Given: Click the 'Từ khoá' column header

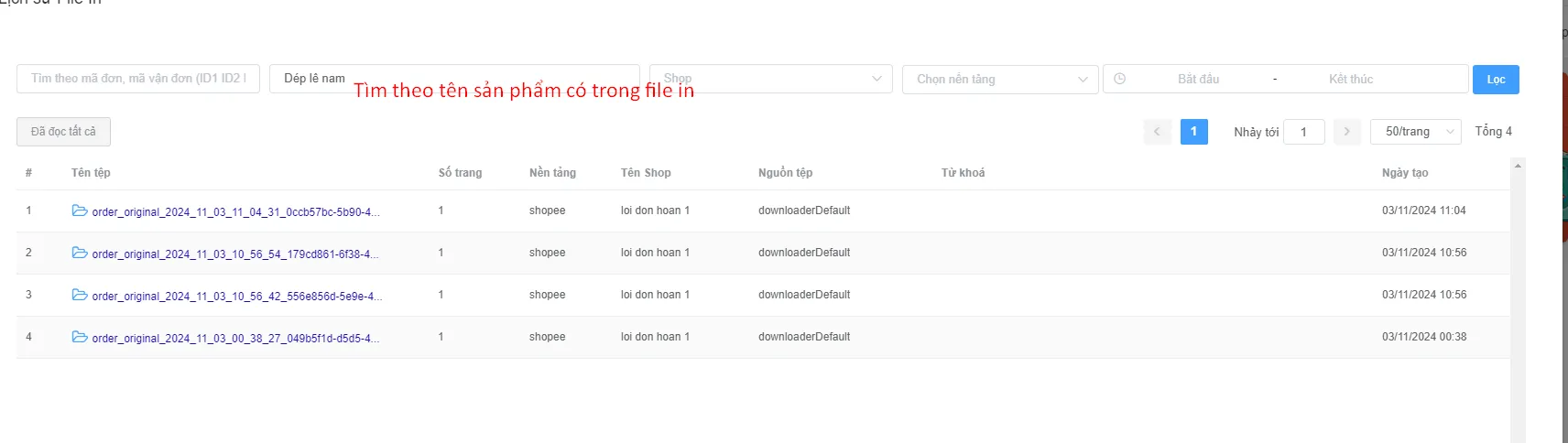Looking at the screenshot, I should coord(963,173).
